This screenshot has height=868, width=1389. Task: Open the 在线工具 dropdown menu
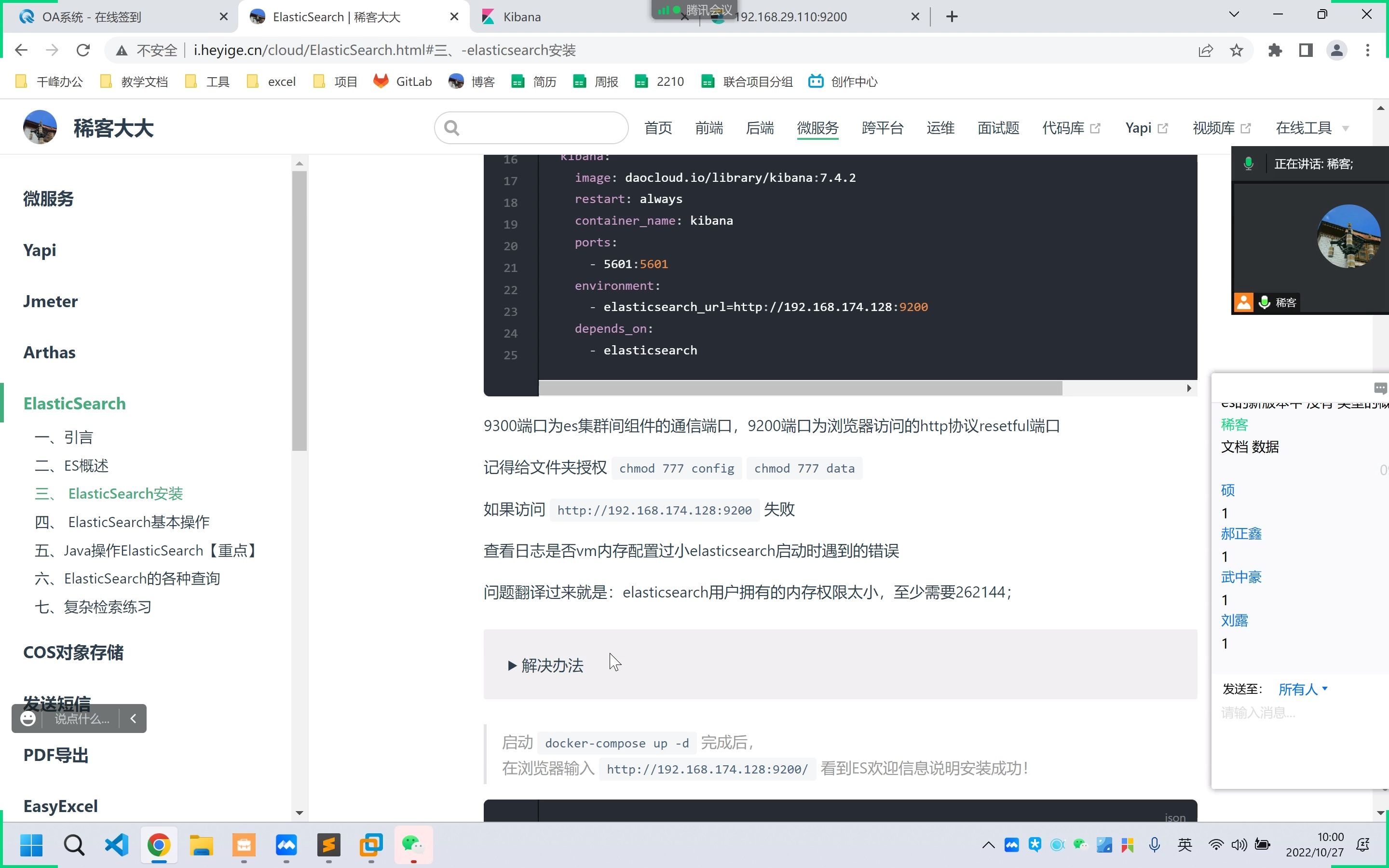coord(1311,127)
